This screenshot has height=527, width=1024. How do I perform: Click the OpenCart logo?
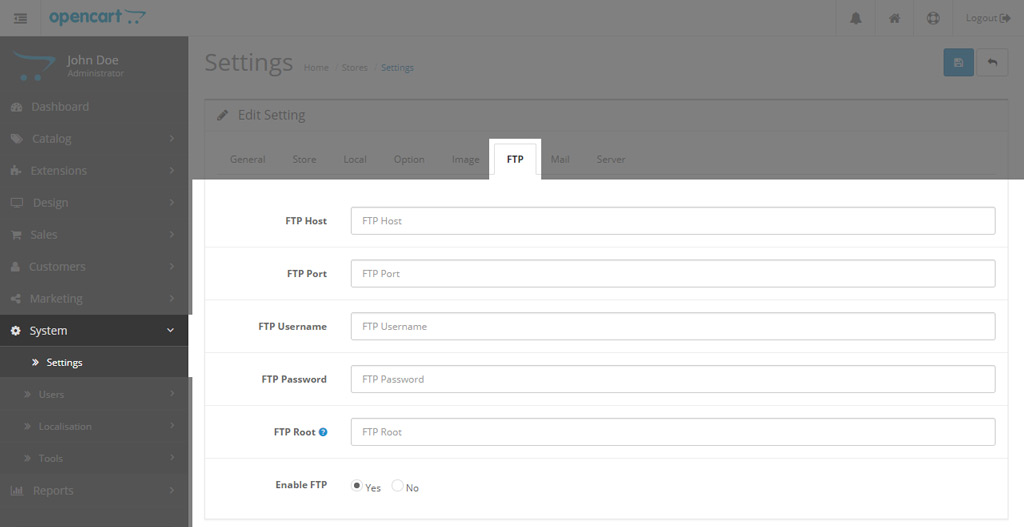tap(97, 17)
